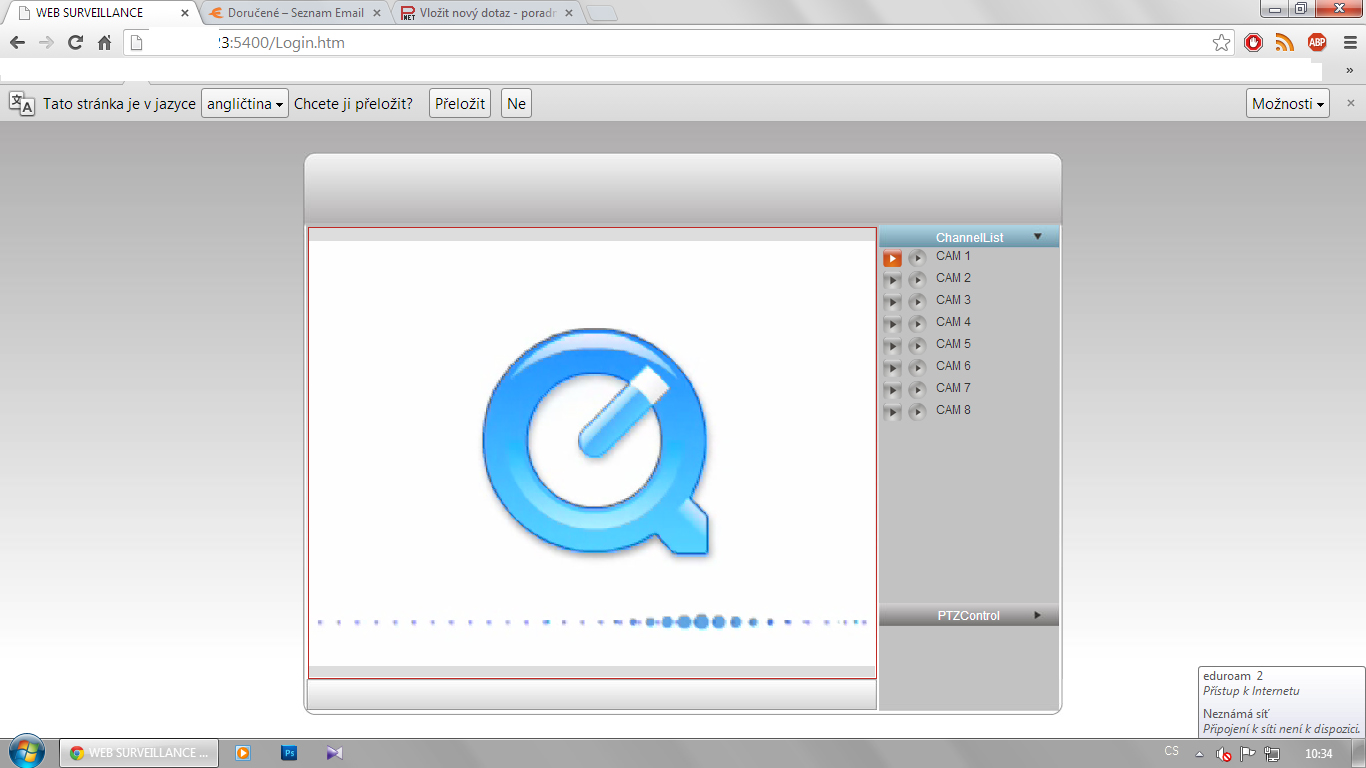
Task: Open Visual Studio from the taskbar
Action: 335,753
